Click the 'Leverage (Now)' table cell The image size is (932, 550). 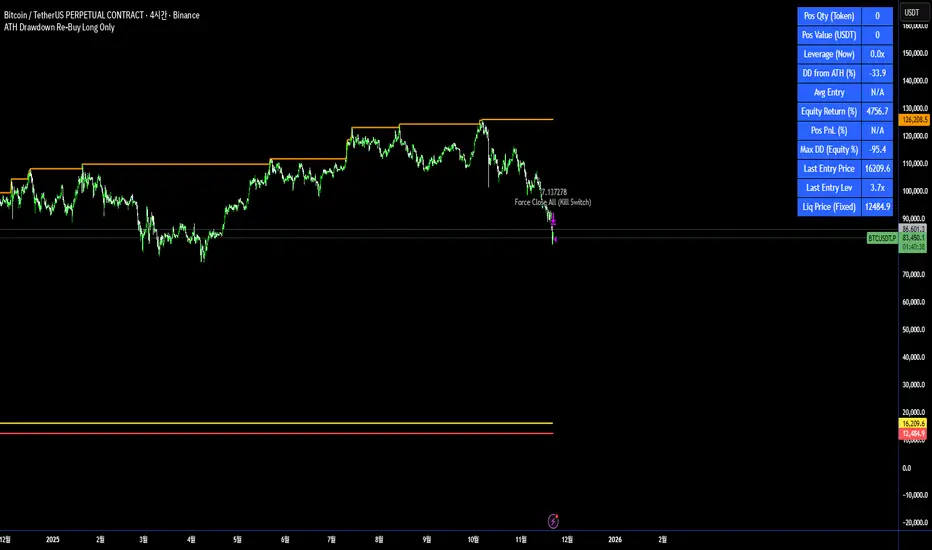(x=829, y=54)
